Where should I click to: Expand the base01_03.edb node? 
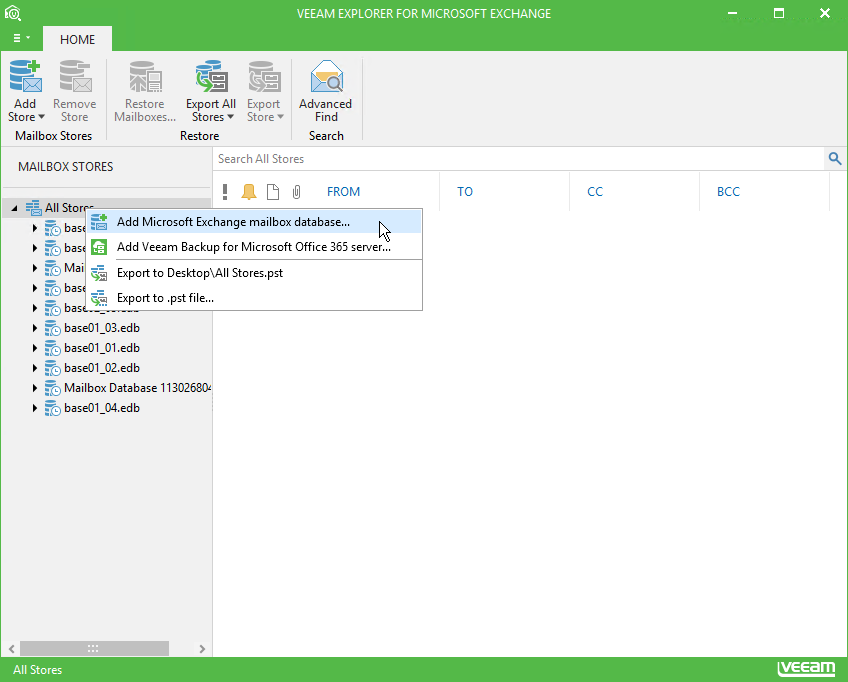pos(35,328)
